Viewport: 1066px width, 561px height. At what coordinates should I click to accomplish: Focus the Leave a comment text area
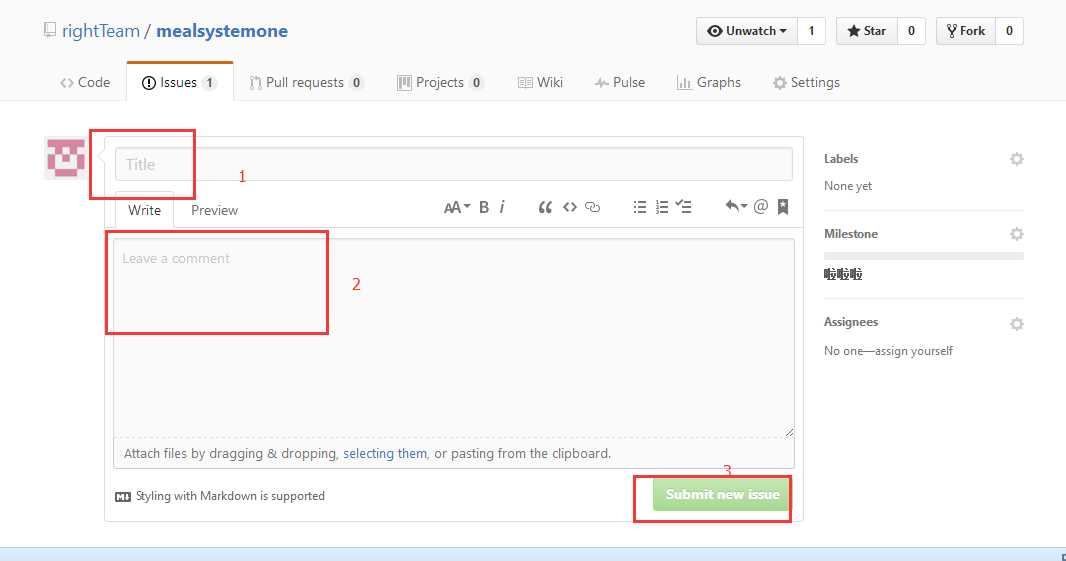pyautogui.click(x=453, y=338)
